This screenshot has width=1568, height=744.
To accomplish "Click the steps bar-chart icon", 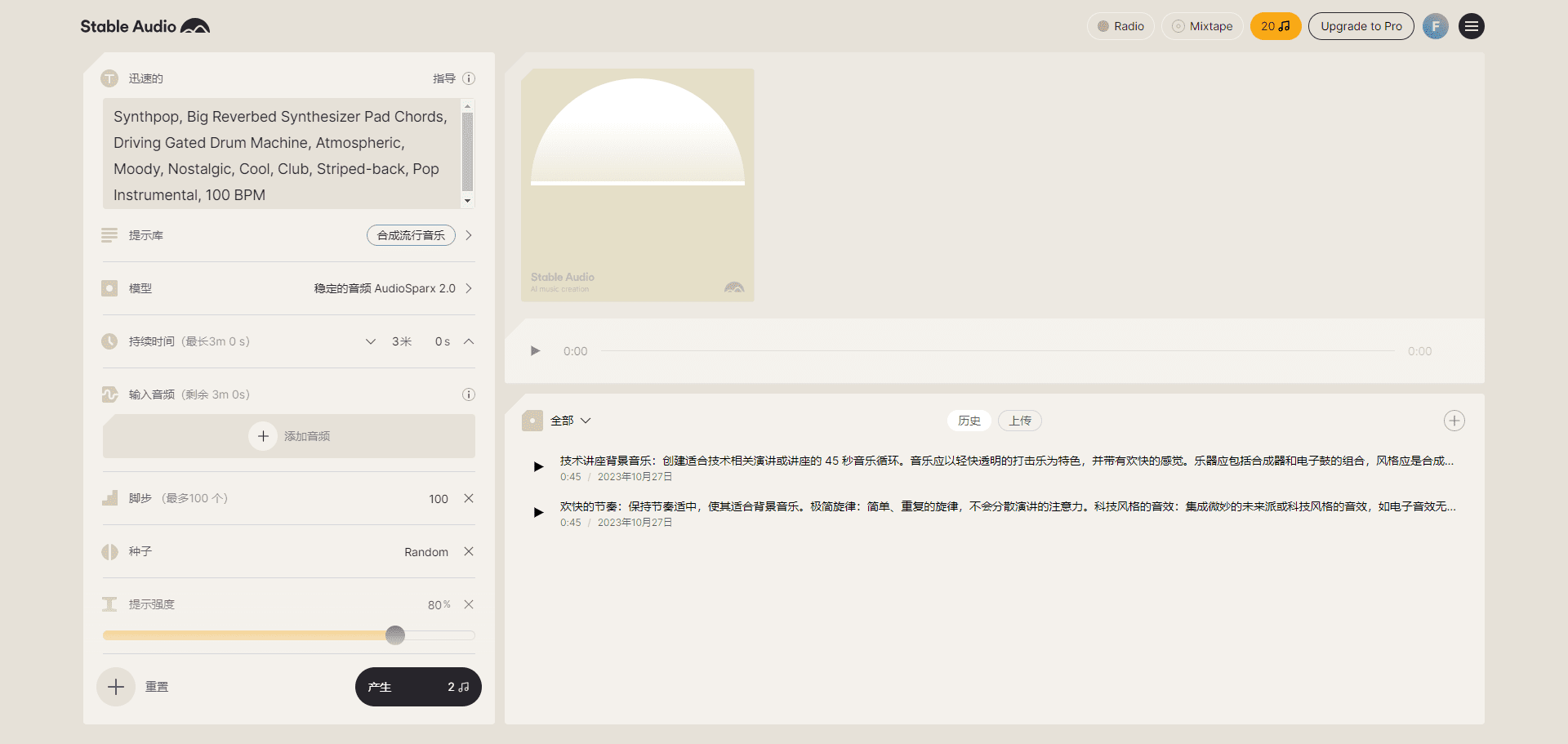I will 109,498.
